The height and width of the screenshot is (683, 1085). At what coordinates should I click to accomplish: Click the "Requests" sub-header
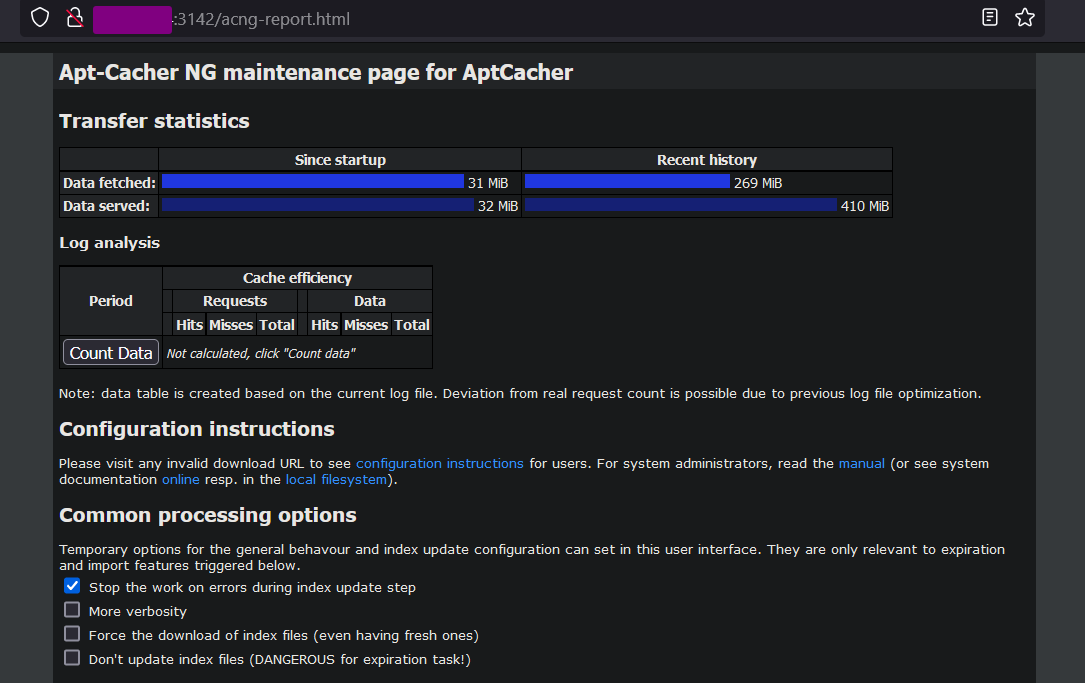(235, 301)
